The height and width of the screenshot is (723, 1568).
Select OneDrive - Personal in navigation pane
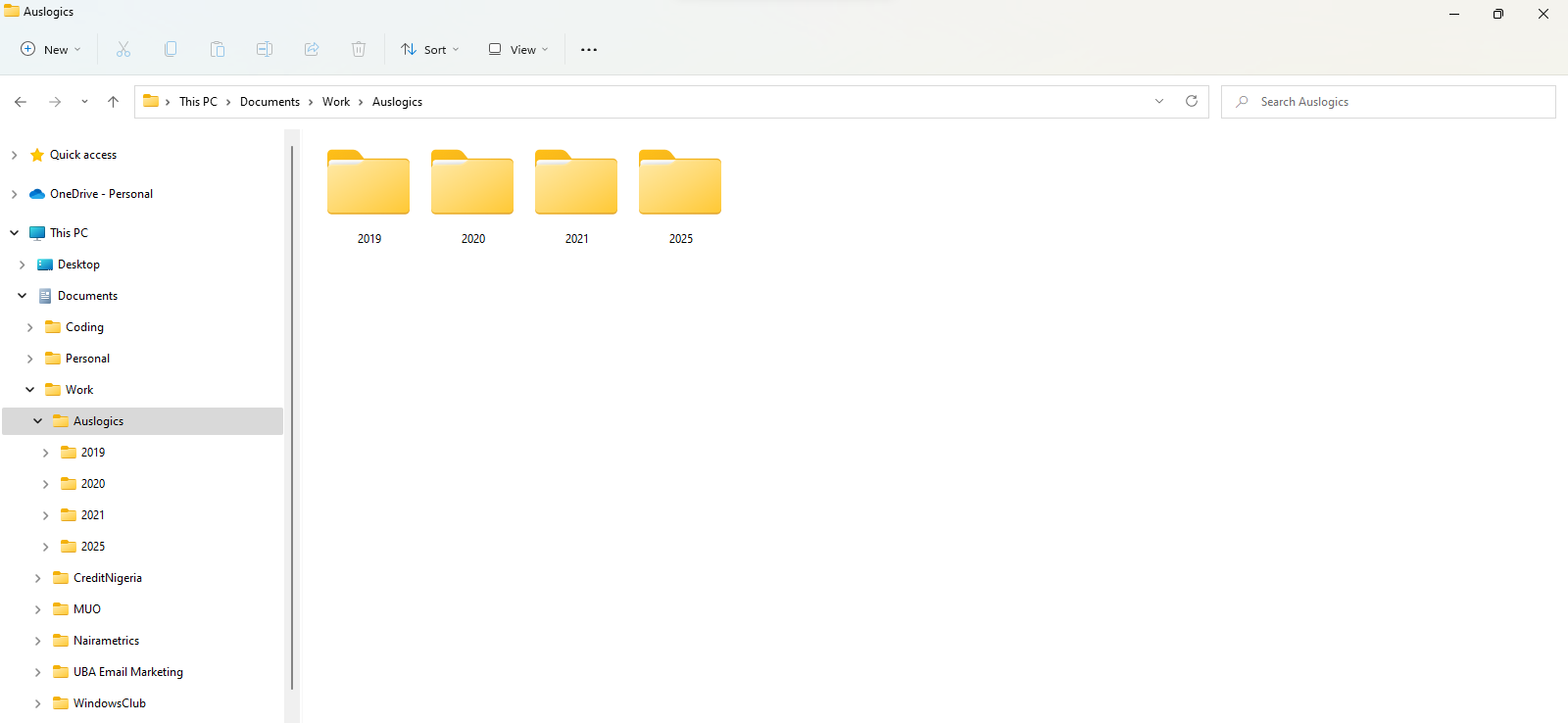101,194
